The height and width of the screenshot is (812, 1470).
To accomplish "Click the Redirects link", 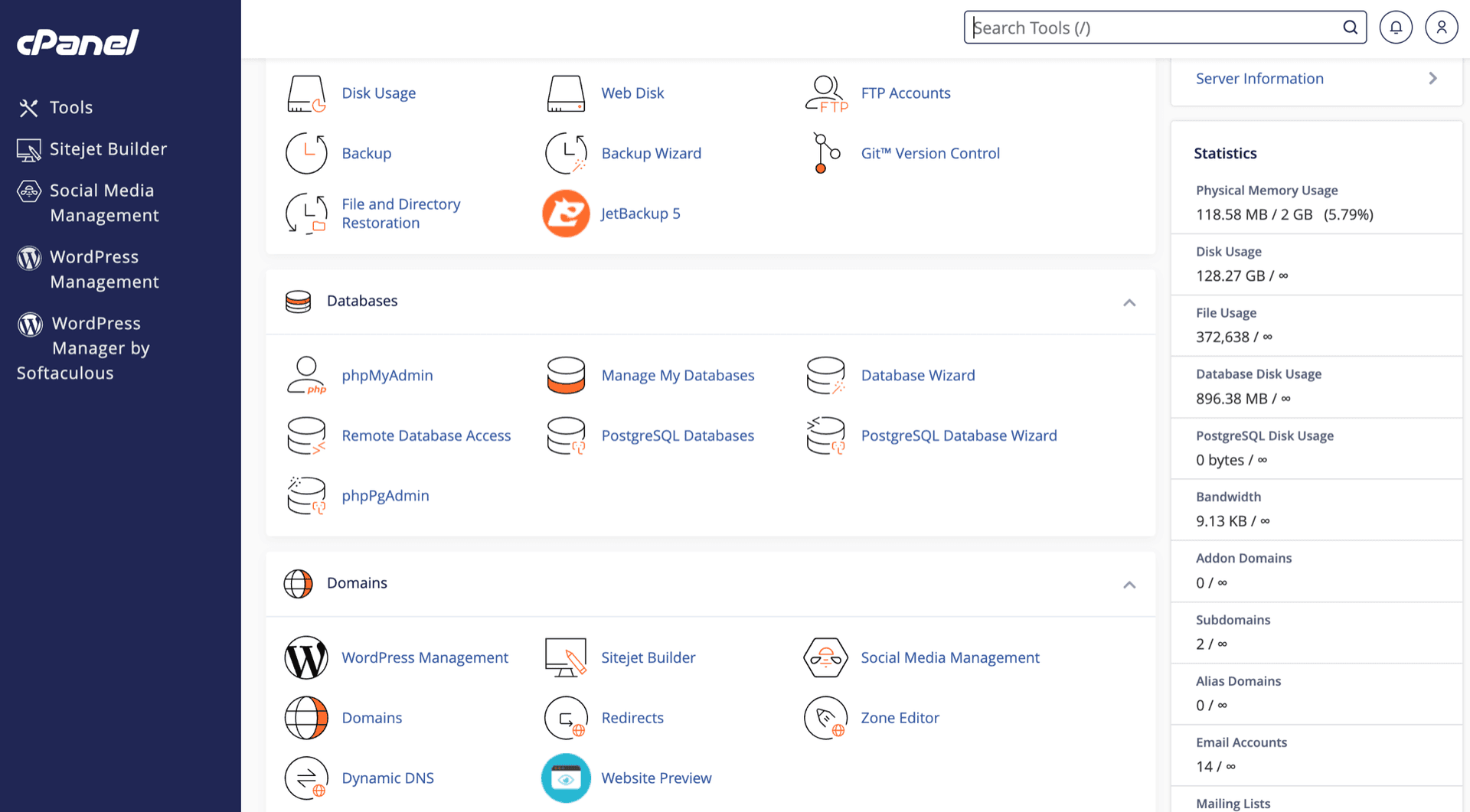I will tap(632, 718).
